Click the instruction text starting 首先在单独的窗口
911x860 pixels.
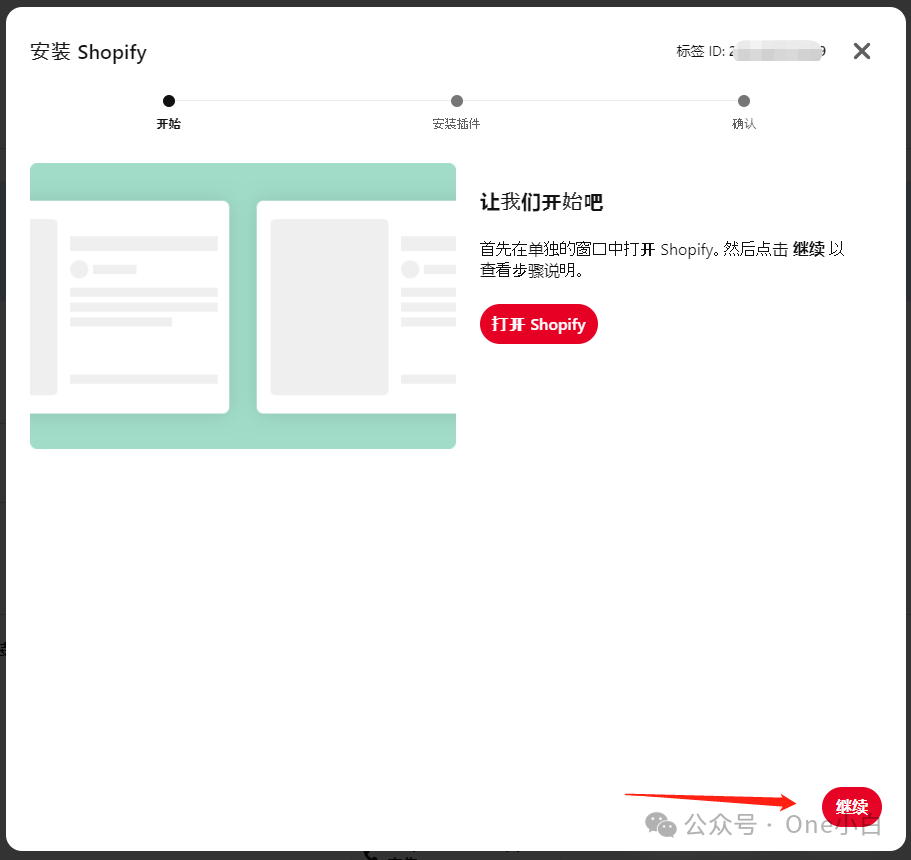point(662,260)
